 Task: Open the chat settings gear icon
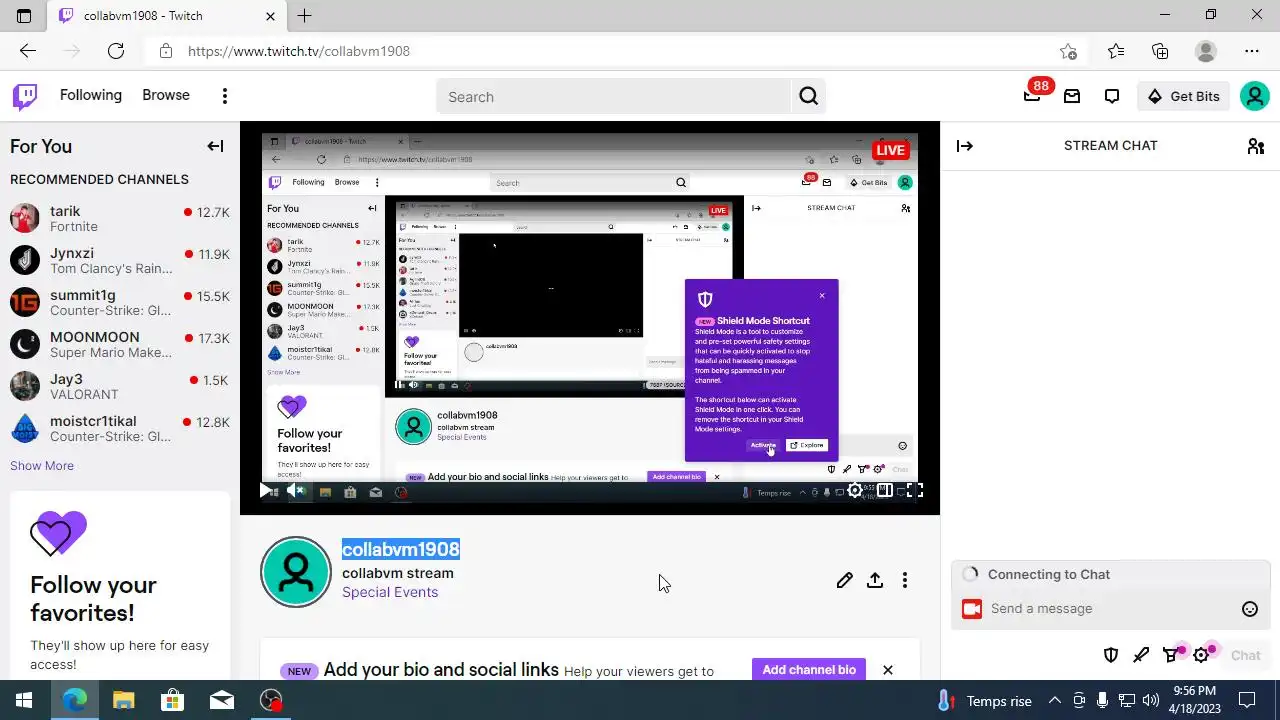(1202, 655)
